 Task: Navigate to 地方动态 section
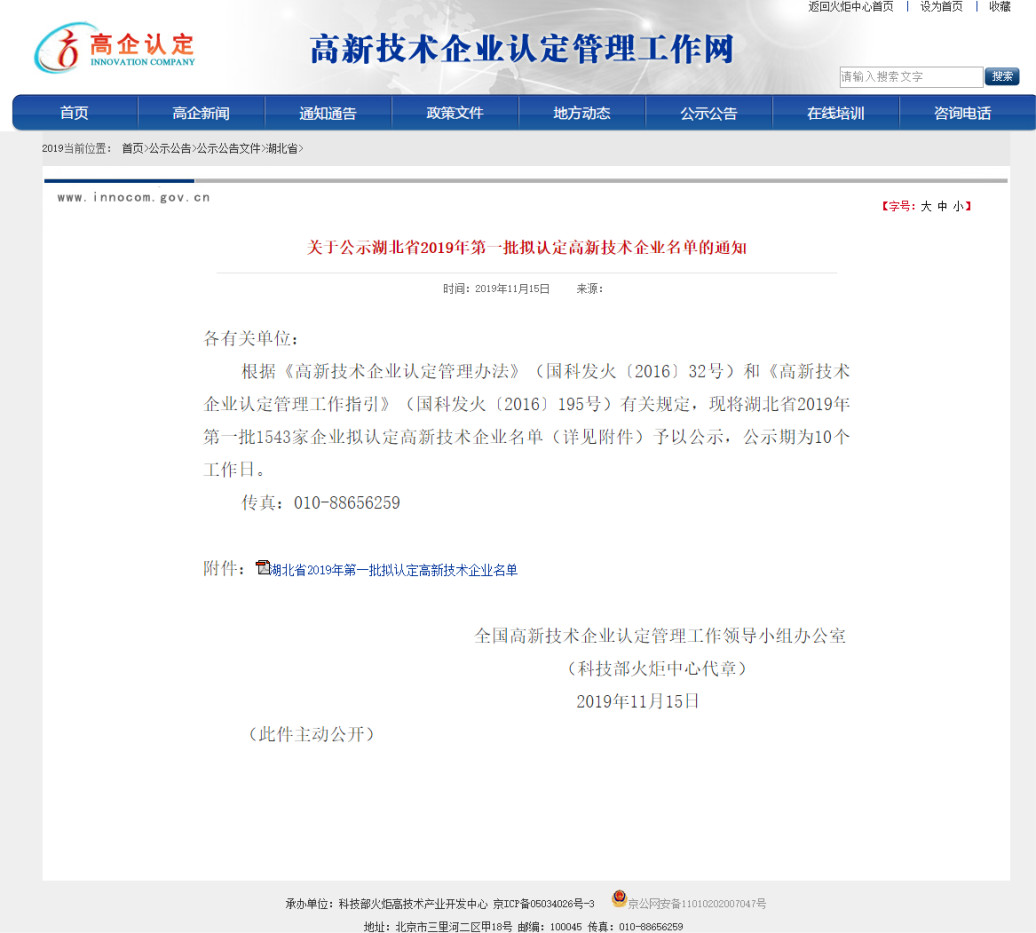(582, 113)
